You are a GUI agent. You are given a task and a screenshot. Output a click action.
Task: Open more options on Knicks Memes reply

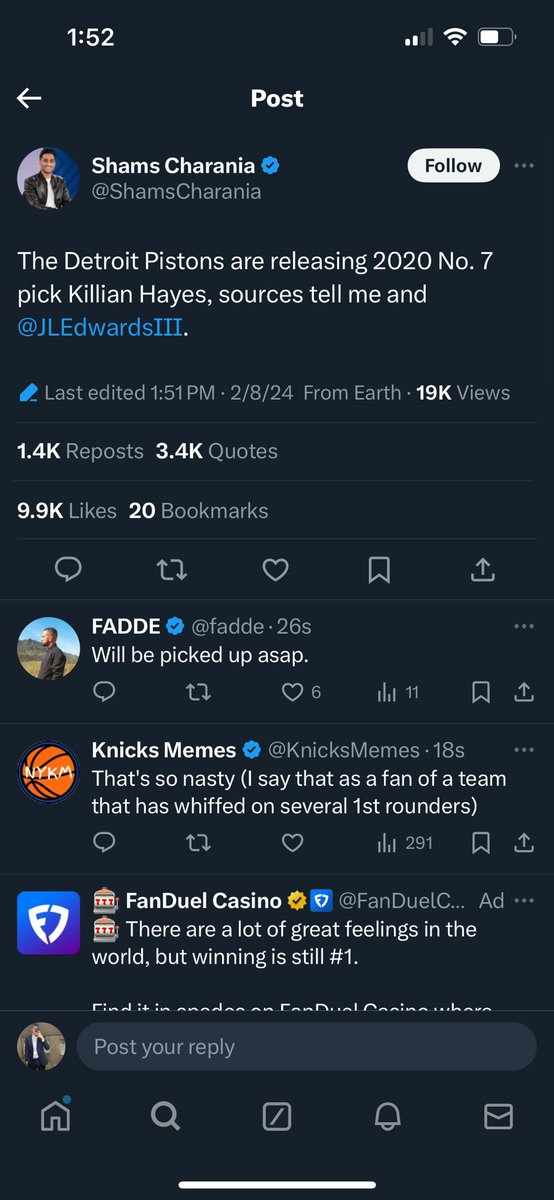[x=523, y=750]
